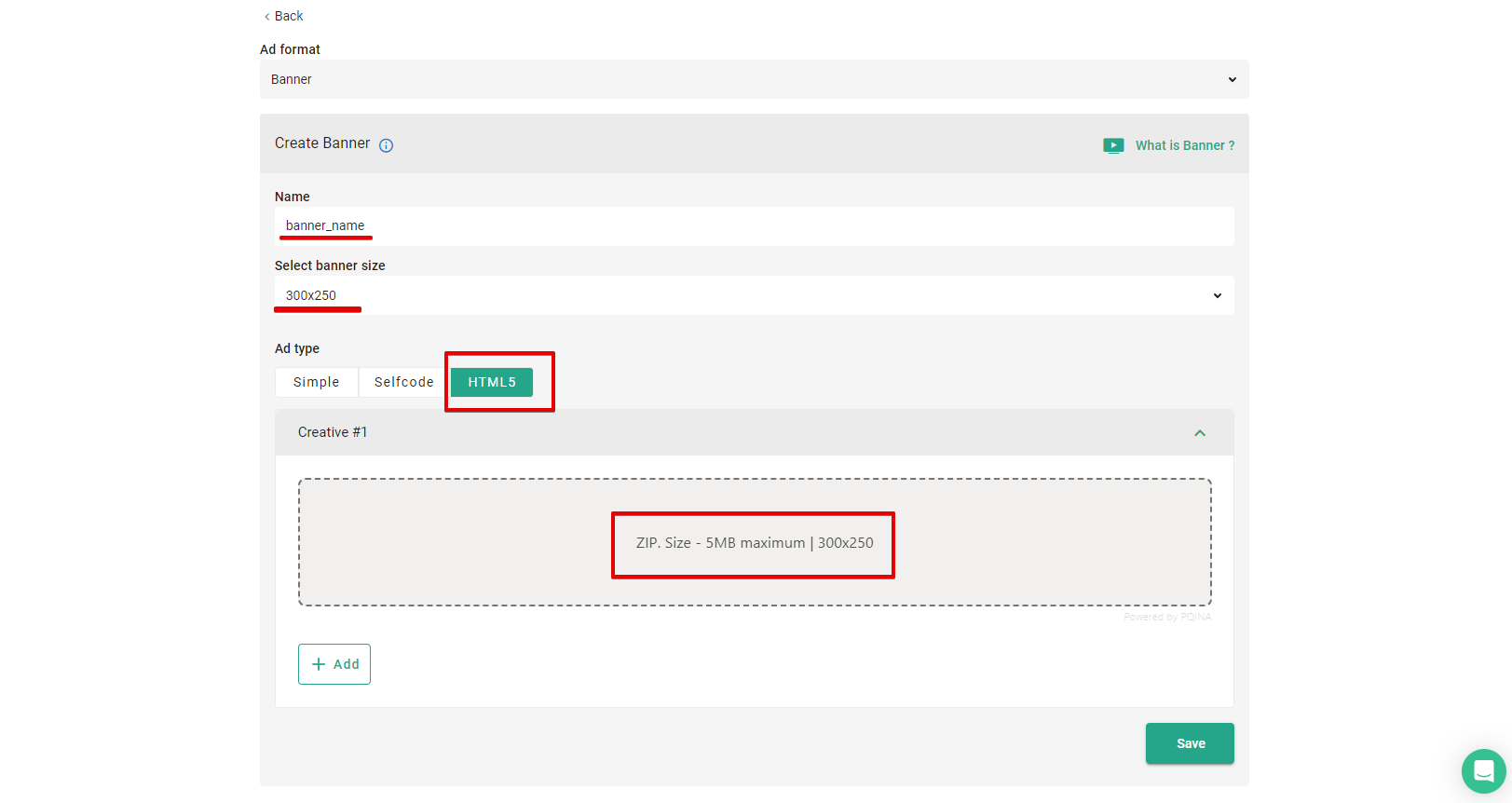Switch ad type to Selfcode
The width and height of the screenshot is (1512, 803).
click(x=403, y=382)
